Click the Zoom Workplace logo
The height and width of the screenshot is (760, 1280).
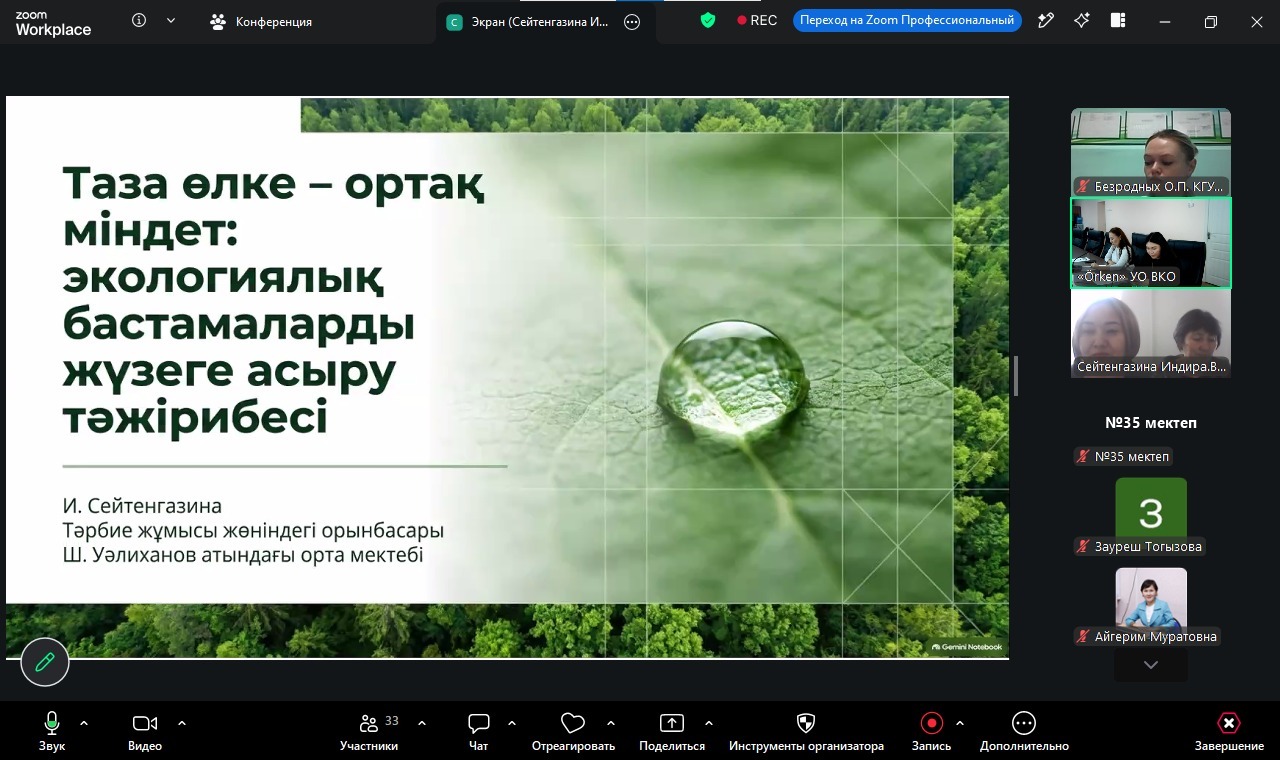tap(53, 24)
